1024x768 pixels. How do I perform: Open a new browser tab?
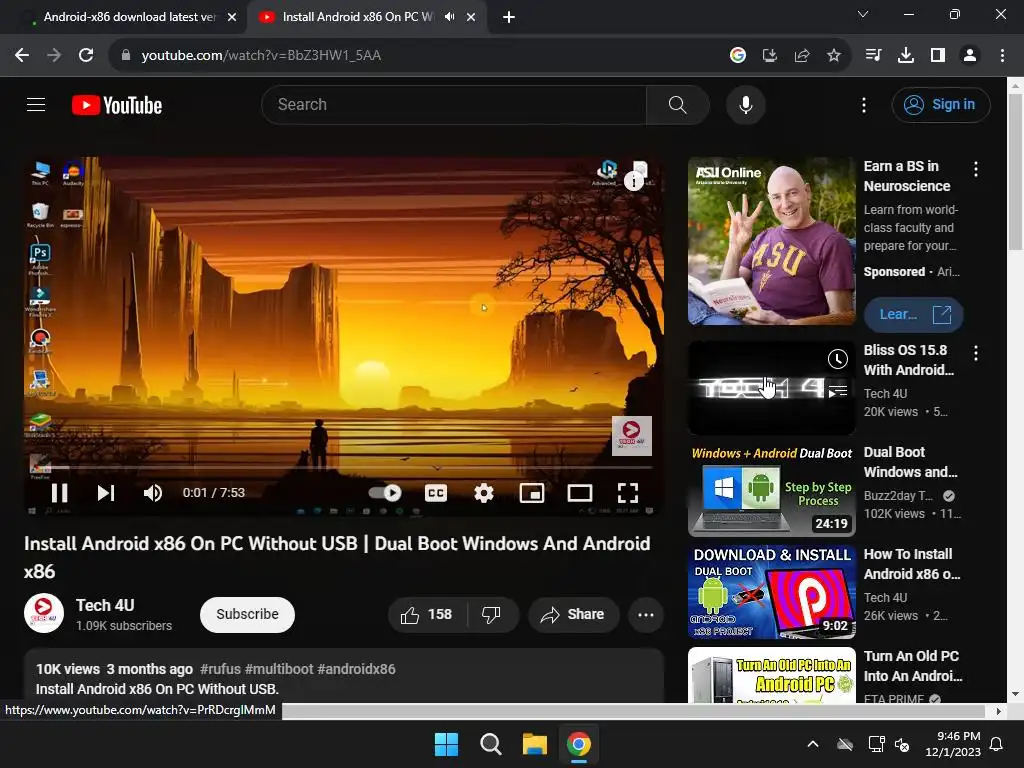509,17
